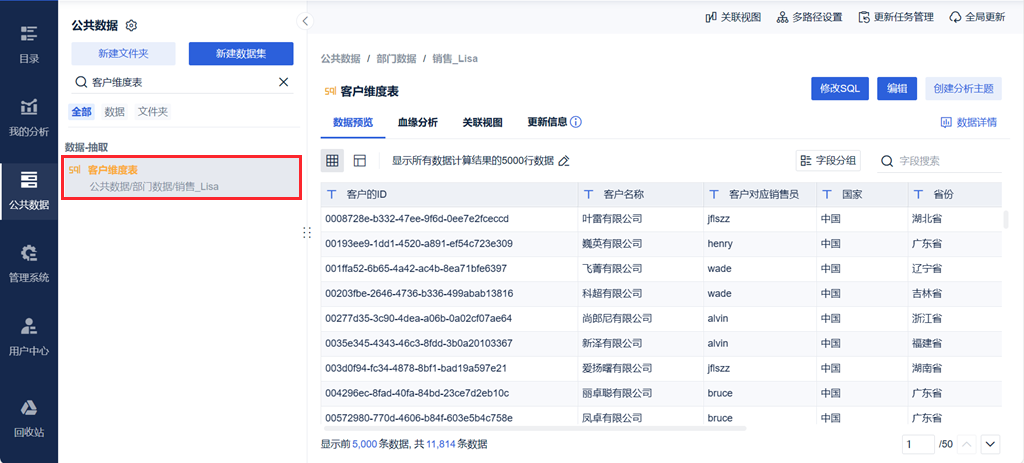Viewport: 1024px width, 463px height.
Task: Switch to the grid table view icon
Action: tap(332, 161)
